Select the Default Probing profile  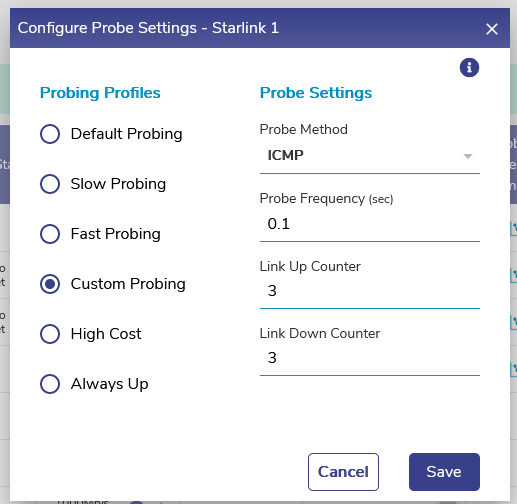(x=50, y=134)
